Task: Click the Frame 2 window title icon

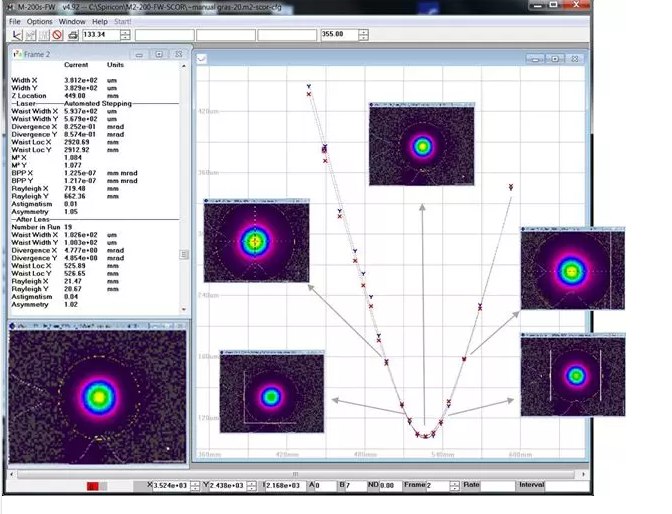Action: pyautogui.click(x=17, y=54)
